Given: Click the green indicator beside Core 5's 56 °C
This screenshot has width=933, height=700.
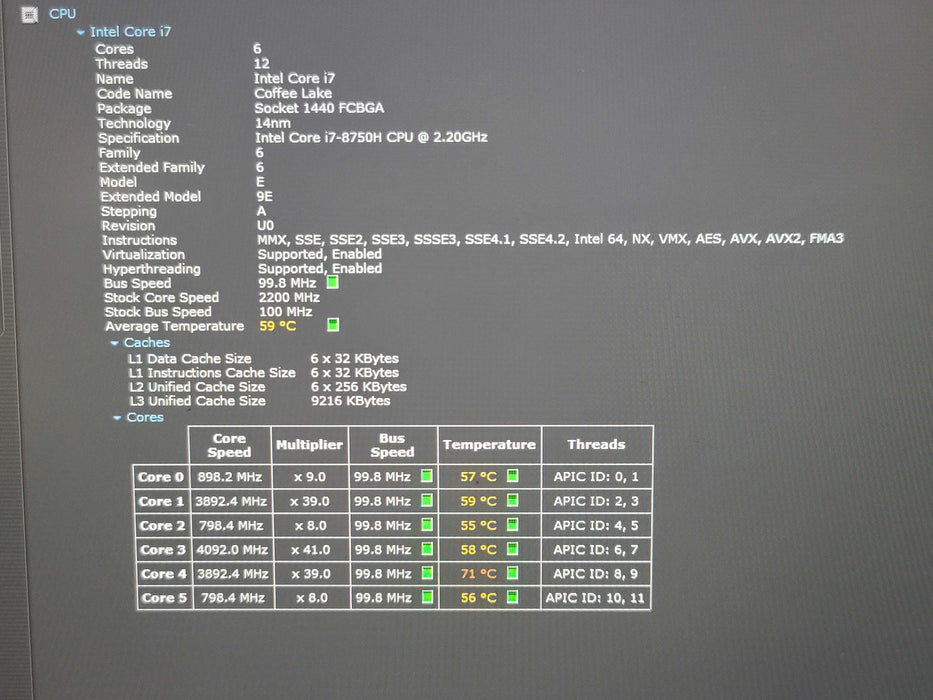Looking at the screenshot, I should (512, 596).
